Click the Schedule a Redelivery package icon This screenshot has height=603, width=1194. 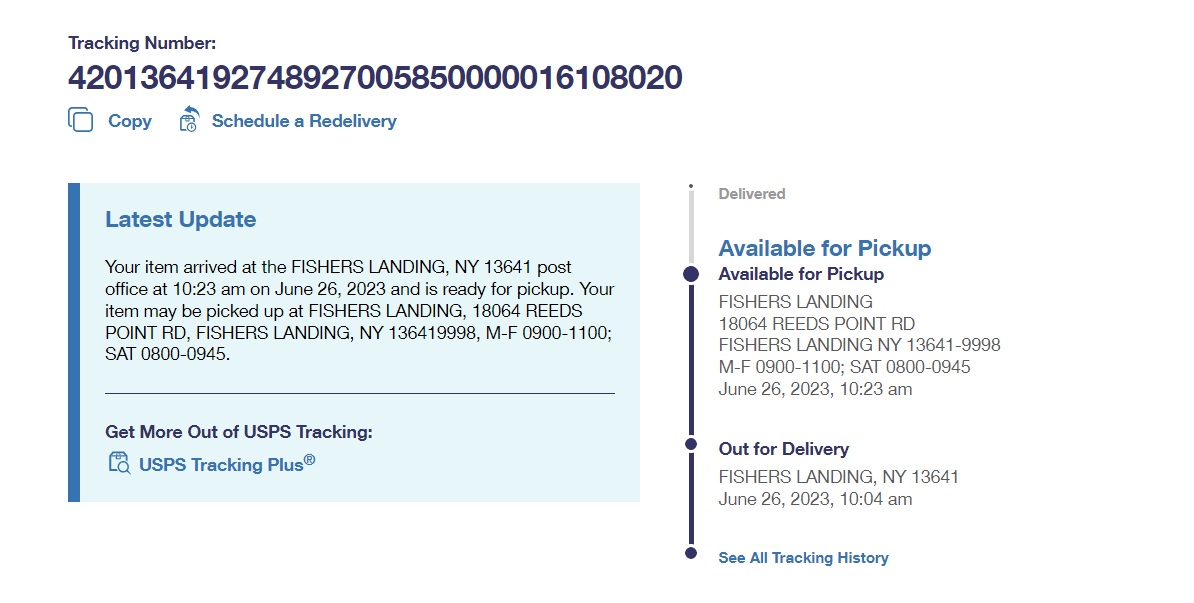coord(189,120)
